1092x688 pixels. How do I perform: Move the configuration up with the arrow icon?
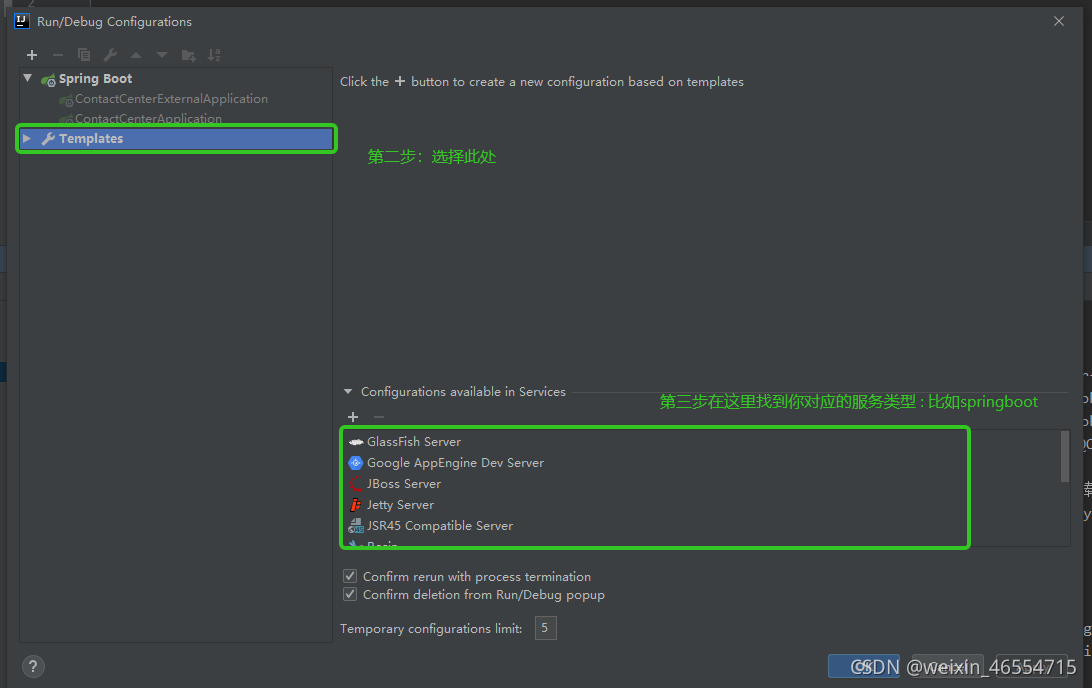pyautogui.click(x=136, y=55)
